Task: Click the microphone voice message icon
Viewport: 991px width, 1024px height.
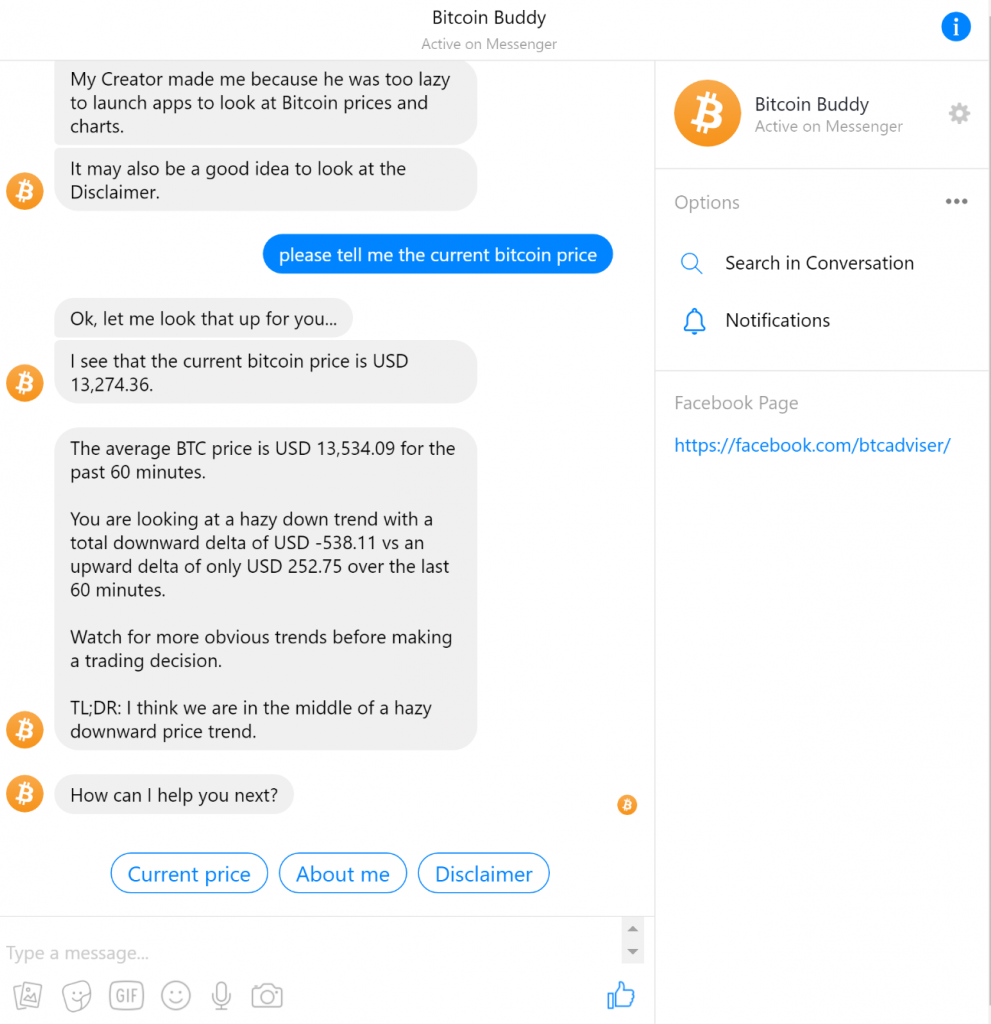Action: (221, 996)
